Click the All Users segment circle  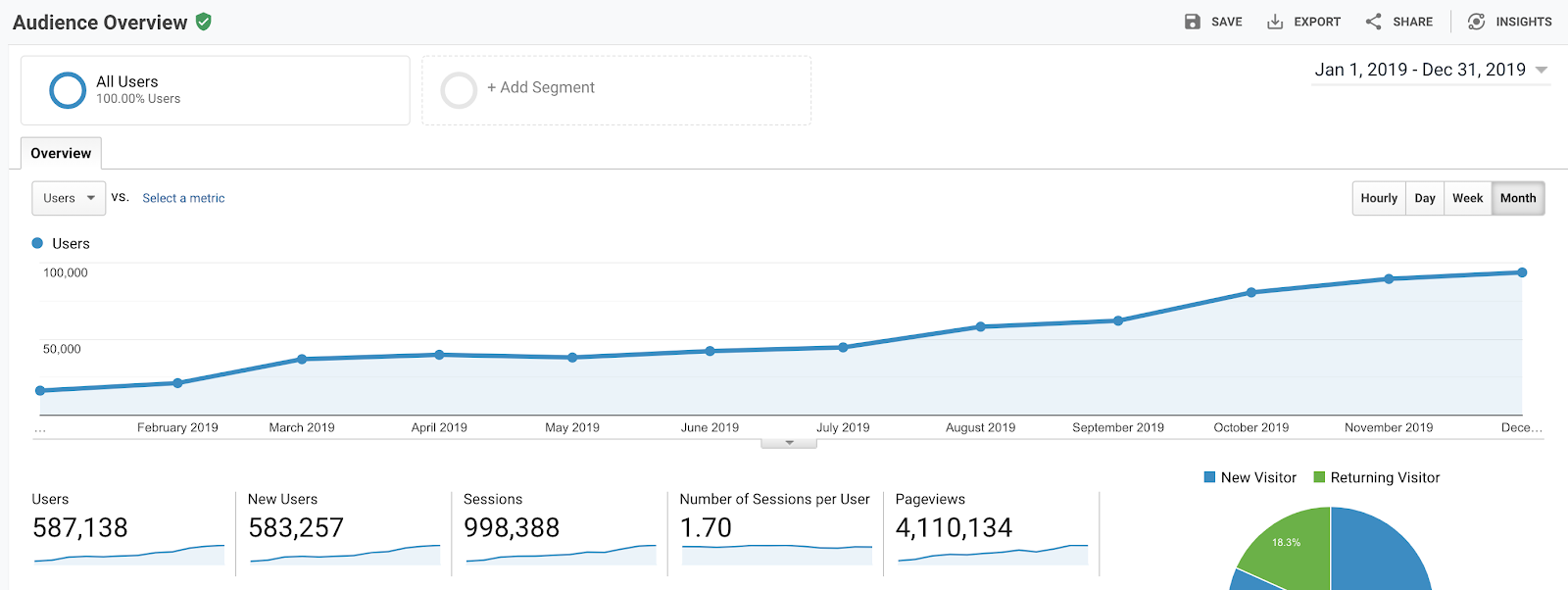tap(68, 90)
